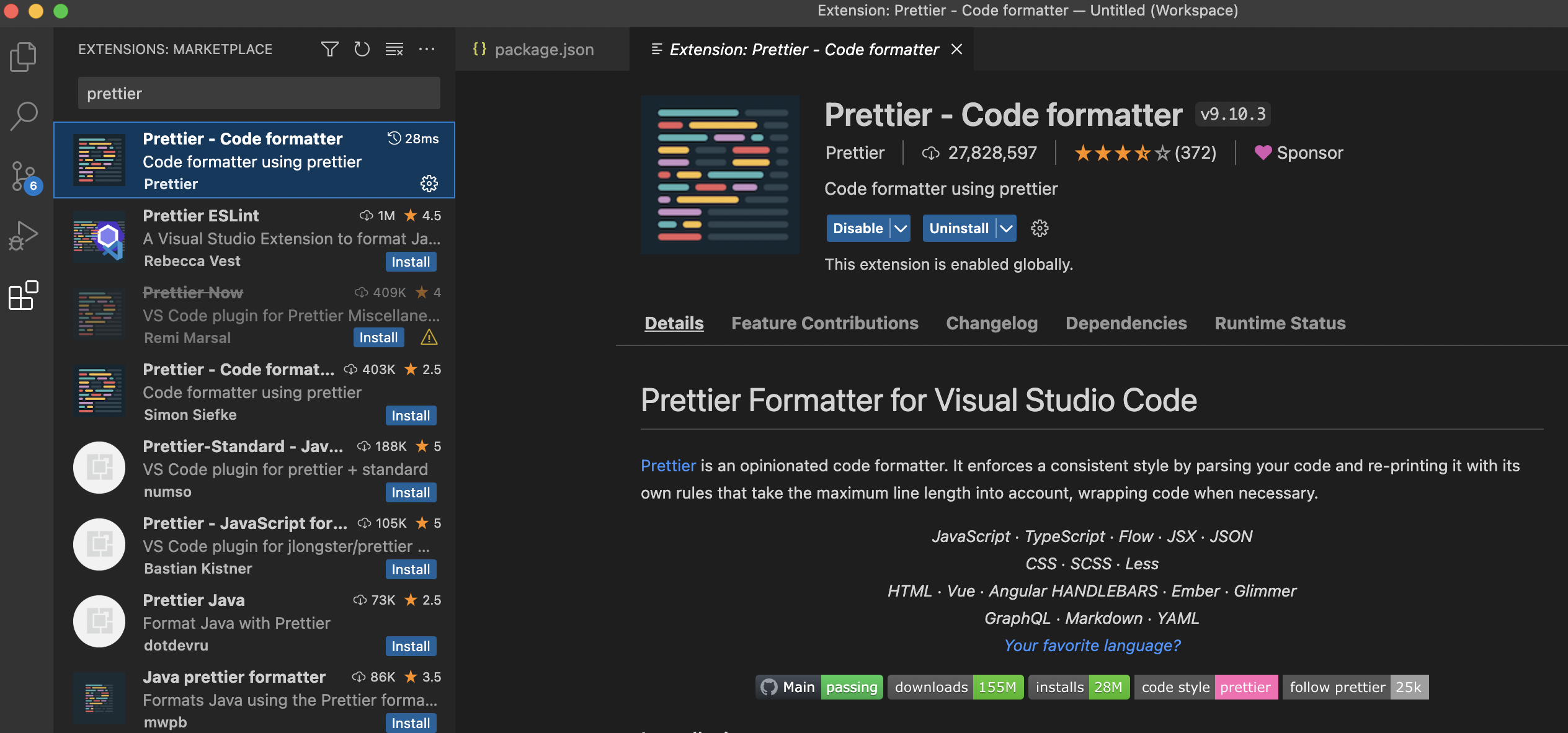Click the code style prettier badge
Screen dimensions: 1568x733
(1206, 687)
